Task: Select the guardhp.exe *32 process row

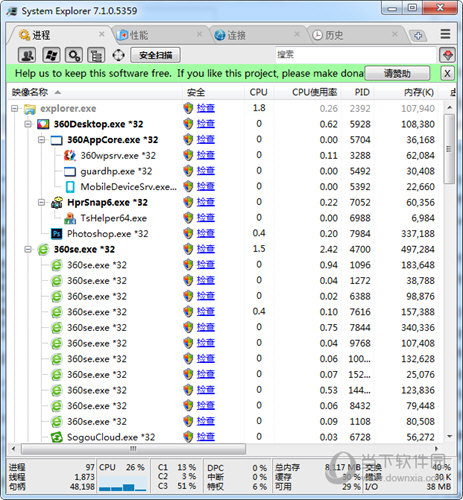Action: [x=226, y=171]
